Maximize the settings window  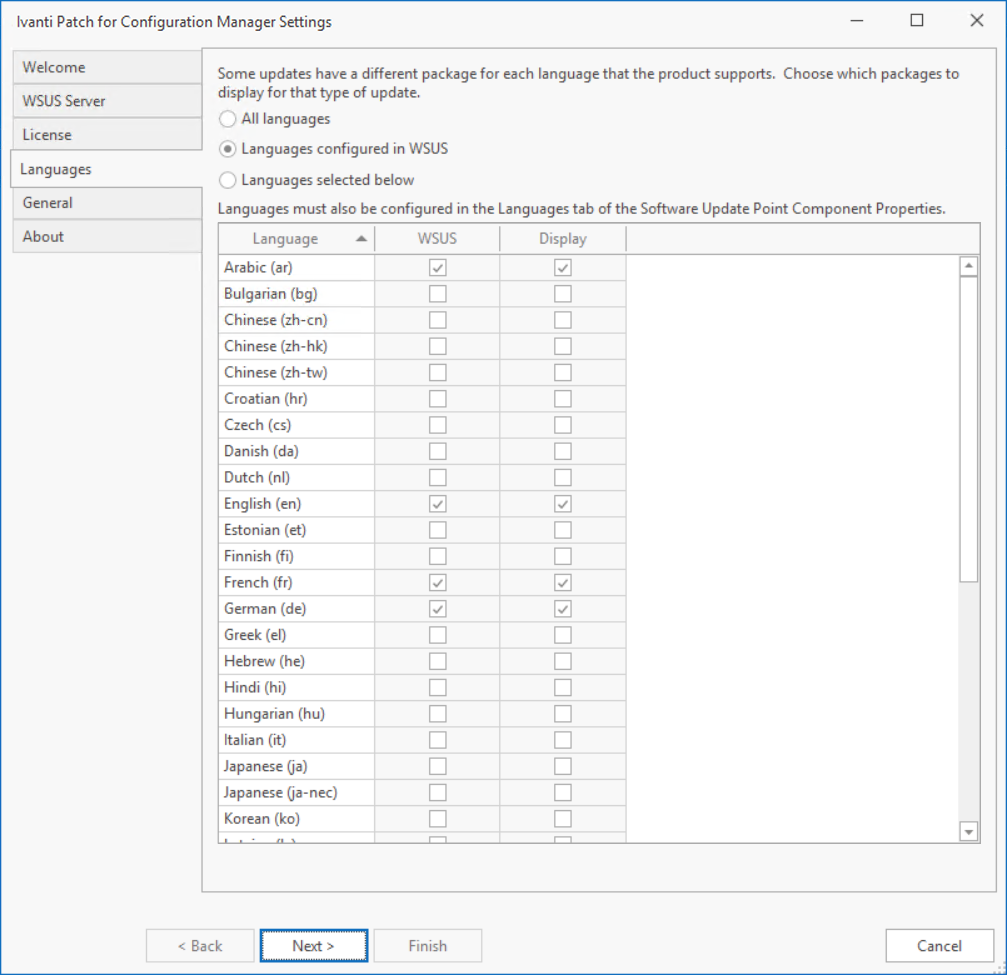click(917, 21)
